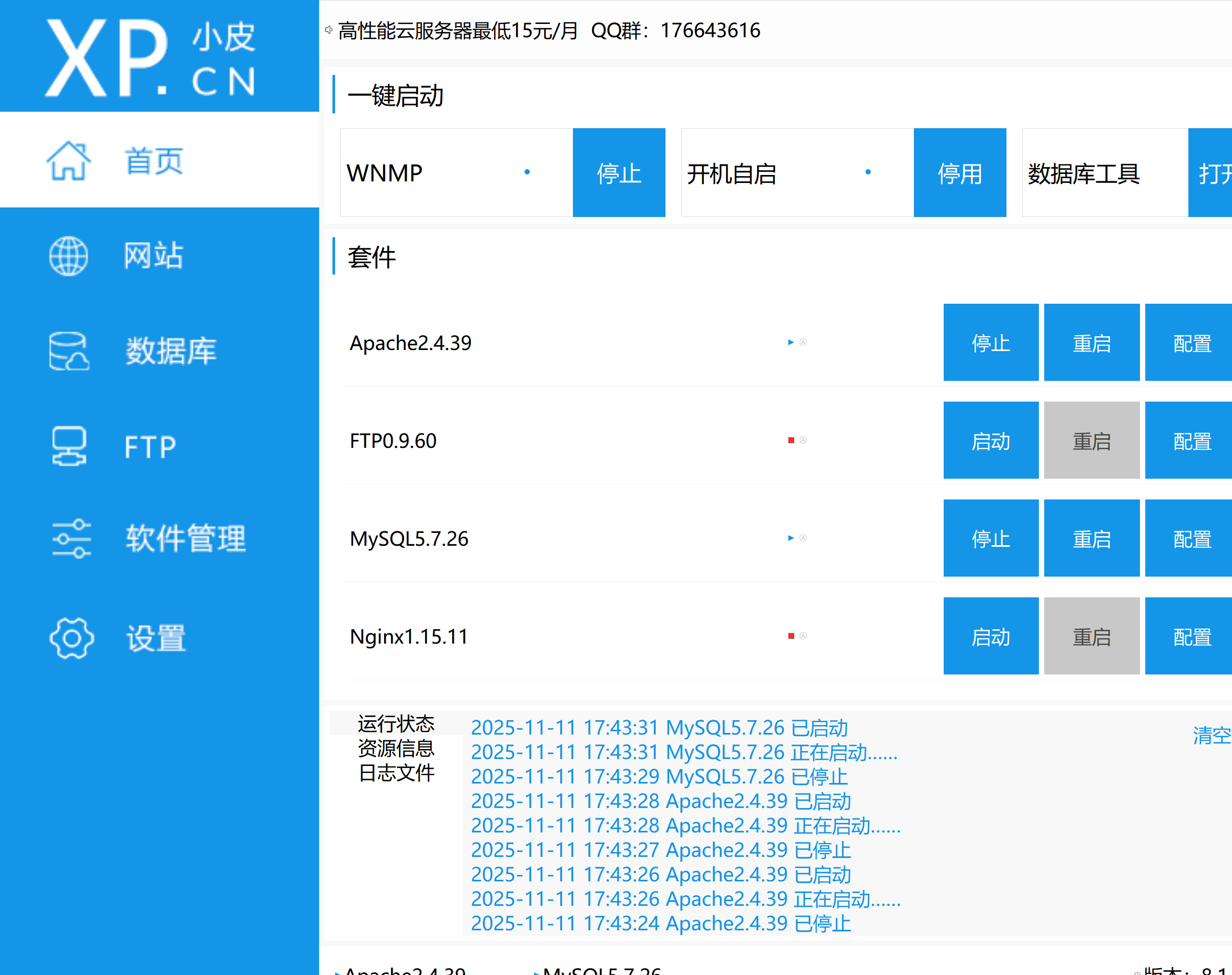Toggle autostart icon next to MySQL5.7.26

(804, 537)
